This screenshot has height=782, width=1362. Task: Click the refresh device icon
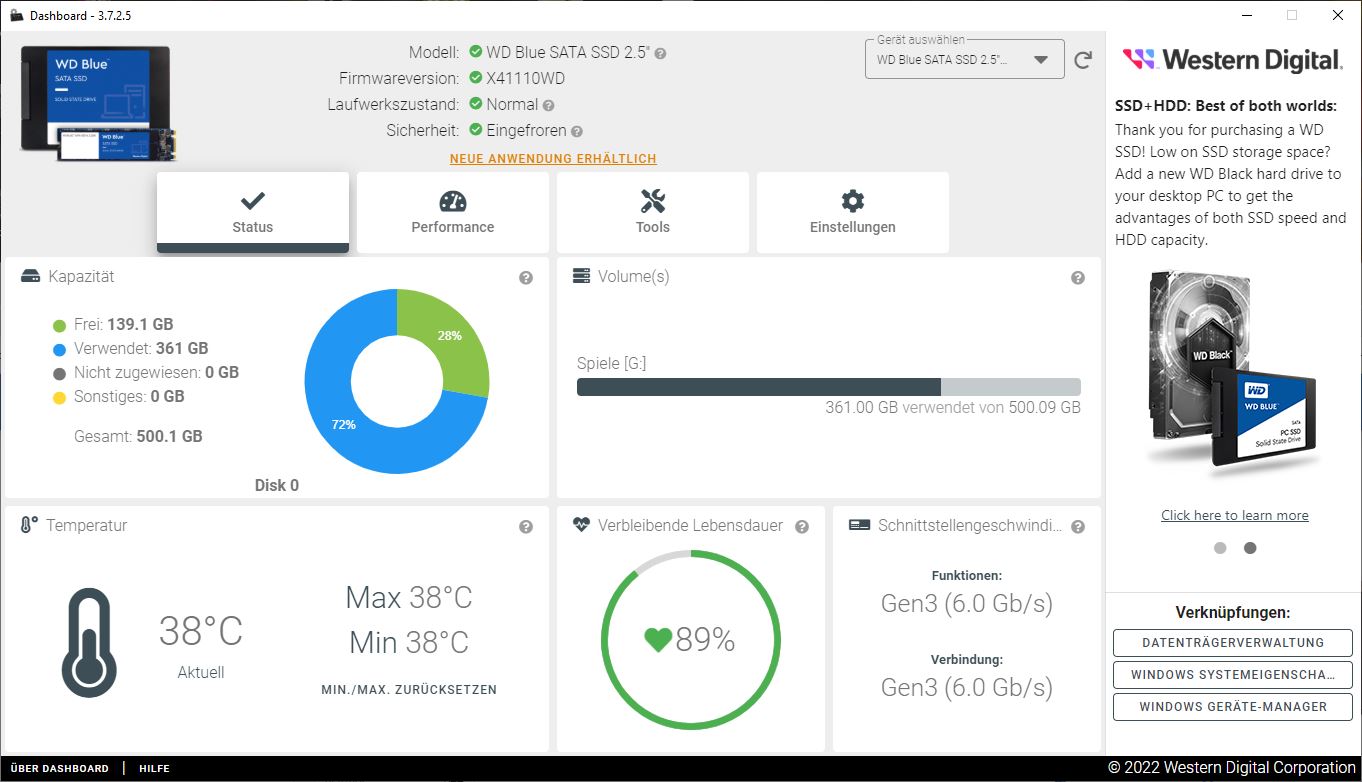[x=1083, y=60]
